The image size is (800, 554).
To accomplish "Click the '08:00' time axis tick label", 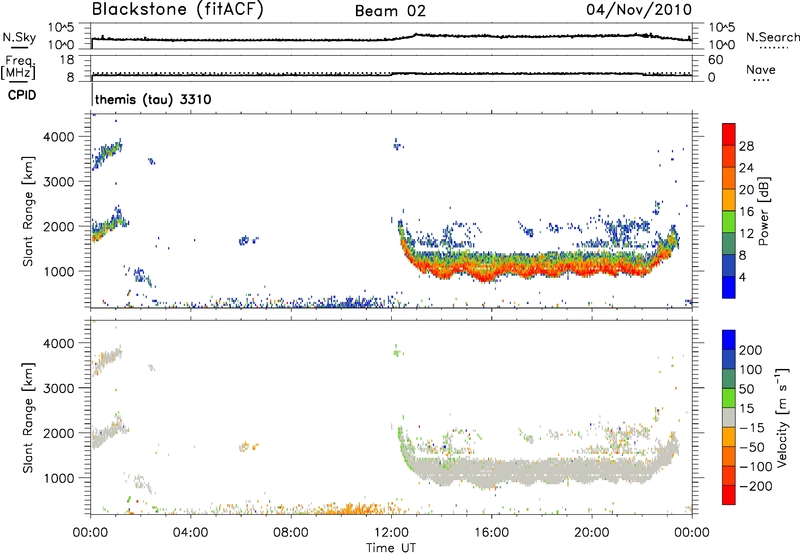I will tap(291, 533).
